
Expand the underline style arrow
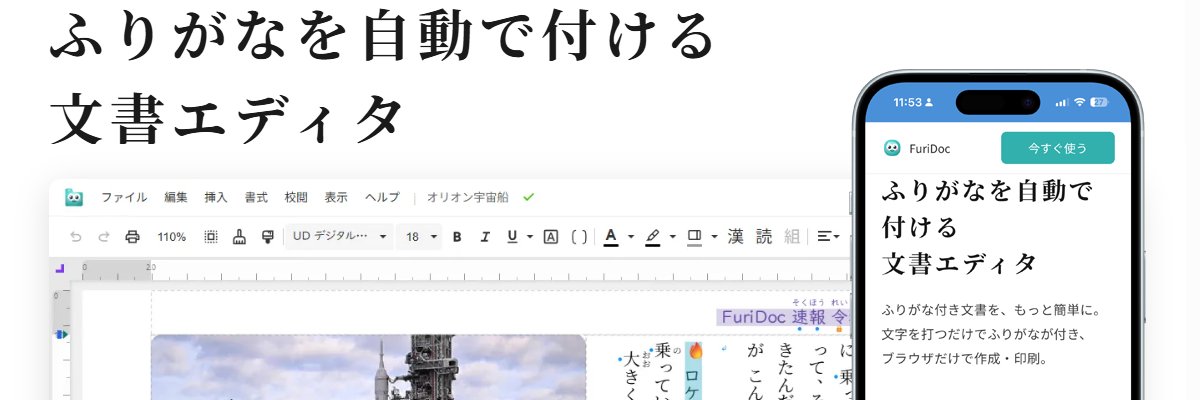530,237
